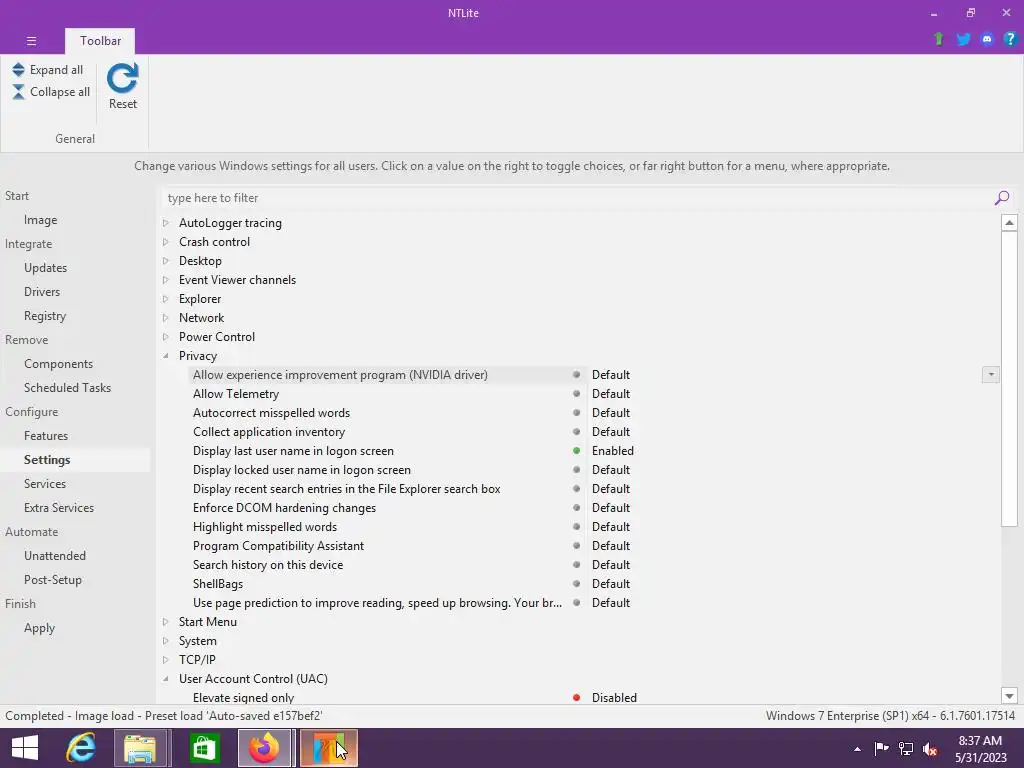Switch to Firefox on taskbar
The height and width of the screenshot is (768, 1024).
pos(264,748)
